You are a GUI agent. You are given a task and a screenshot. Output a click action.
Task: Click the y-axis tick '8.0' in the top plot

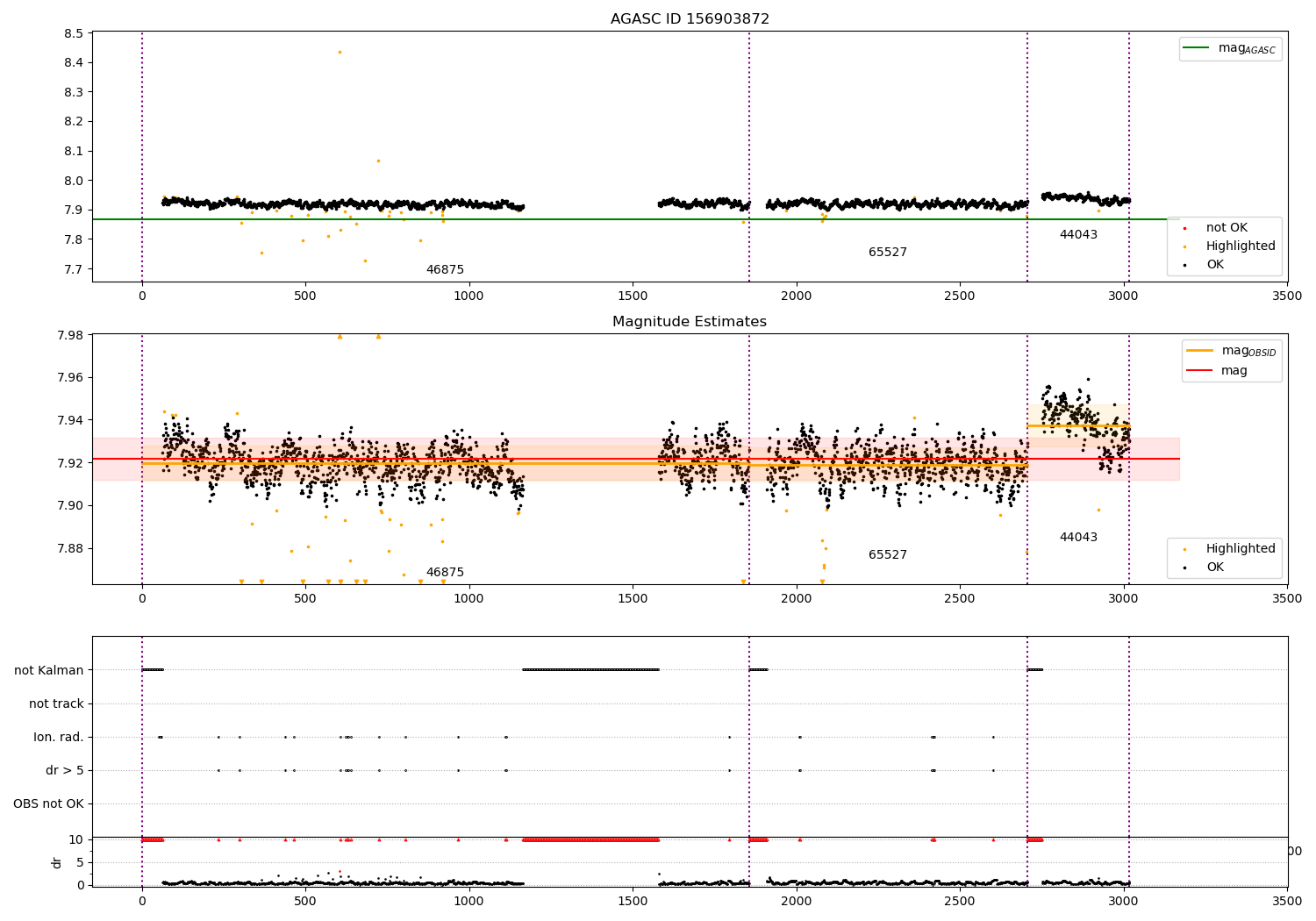click(75, 181)
